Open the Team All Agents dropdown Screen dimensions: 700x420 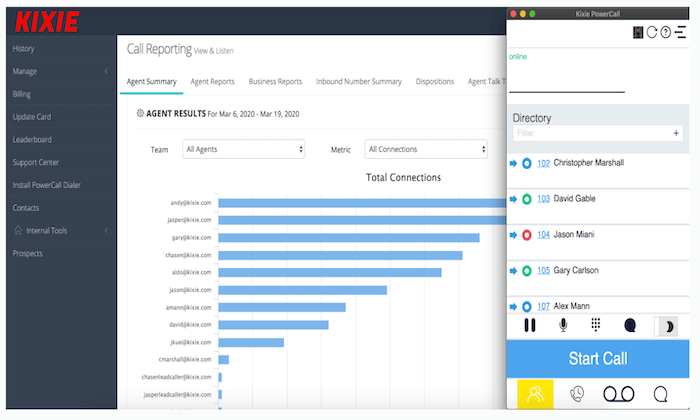pyautogui.click(x=244, y=149)
